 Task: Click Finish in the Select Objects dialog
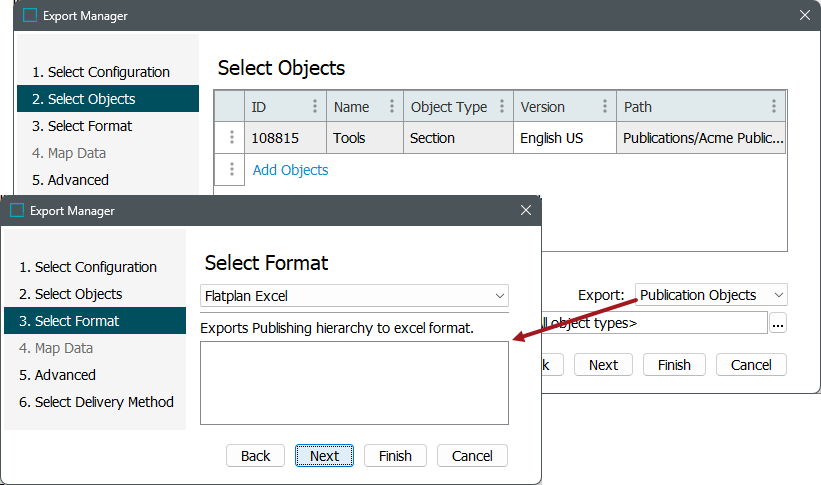point(673,365)
